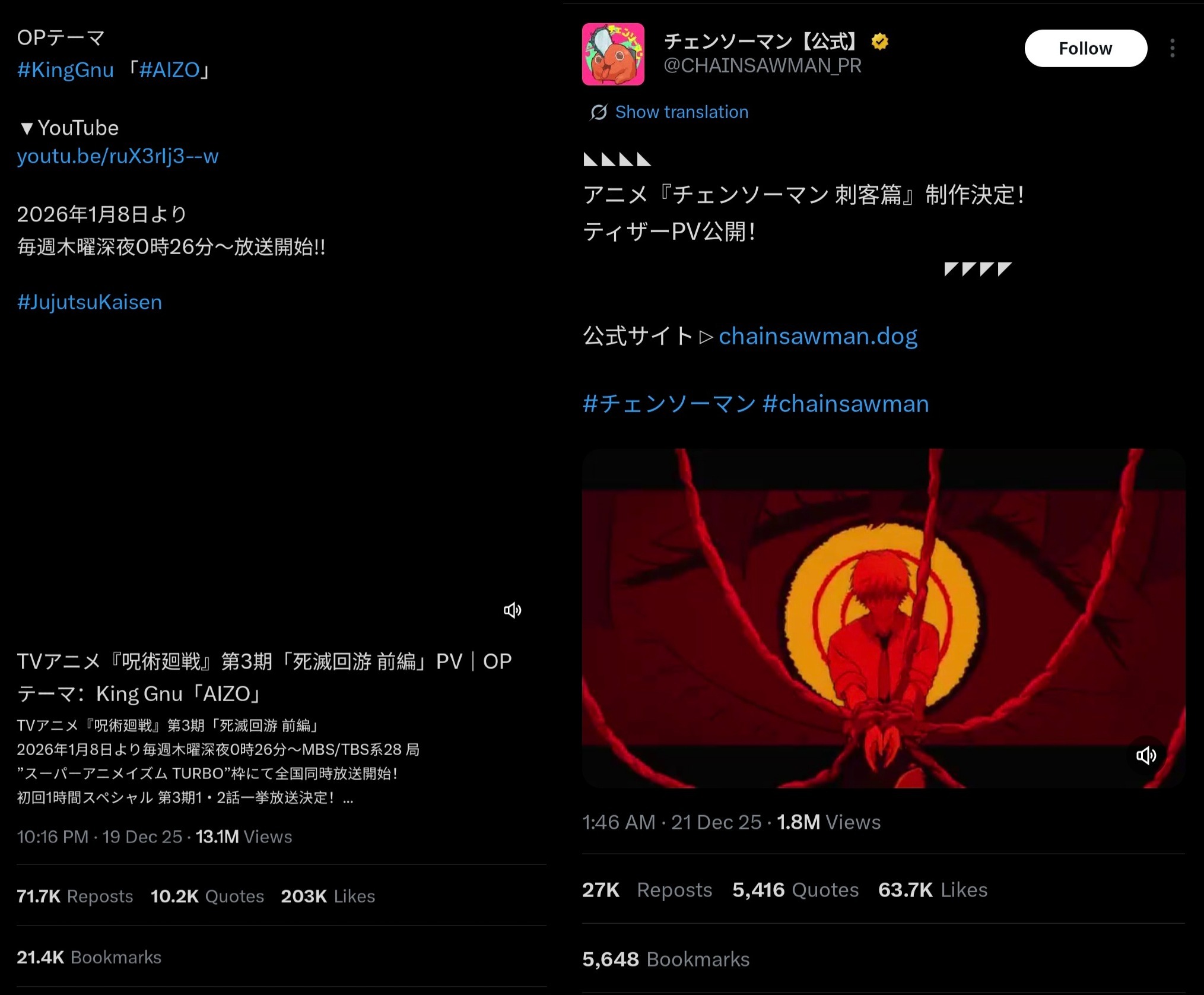Open the chainsawman.dog official site link
Image resolution: width=1204 pixels, height=995 pixels.
pos(818,337)
